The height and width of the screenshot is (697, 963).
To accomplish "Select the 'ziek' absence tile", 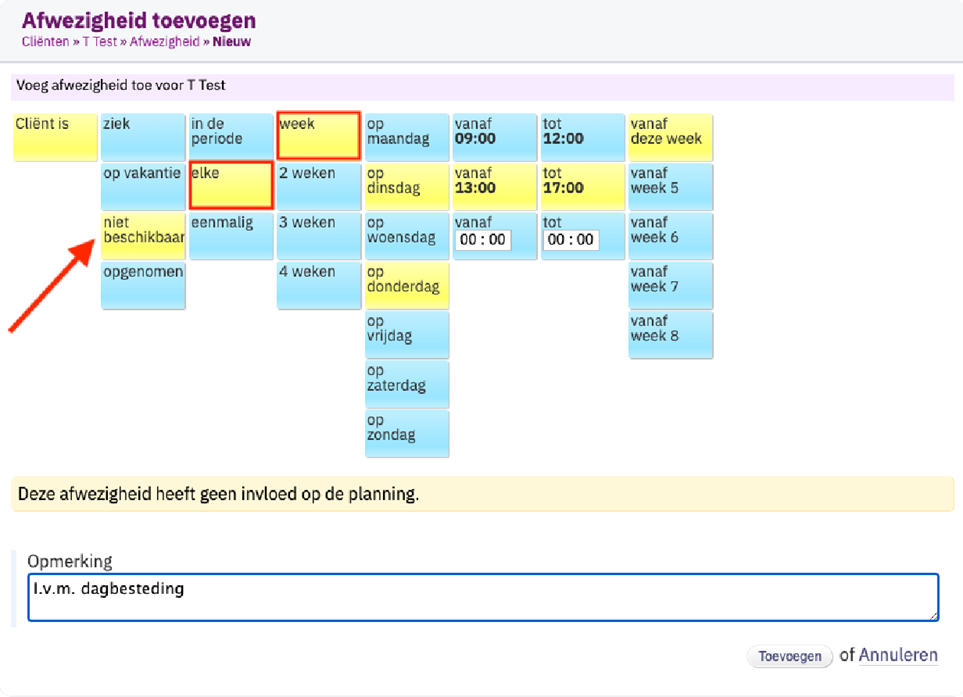I will click(x=143, y=137).
